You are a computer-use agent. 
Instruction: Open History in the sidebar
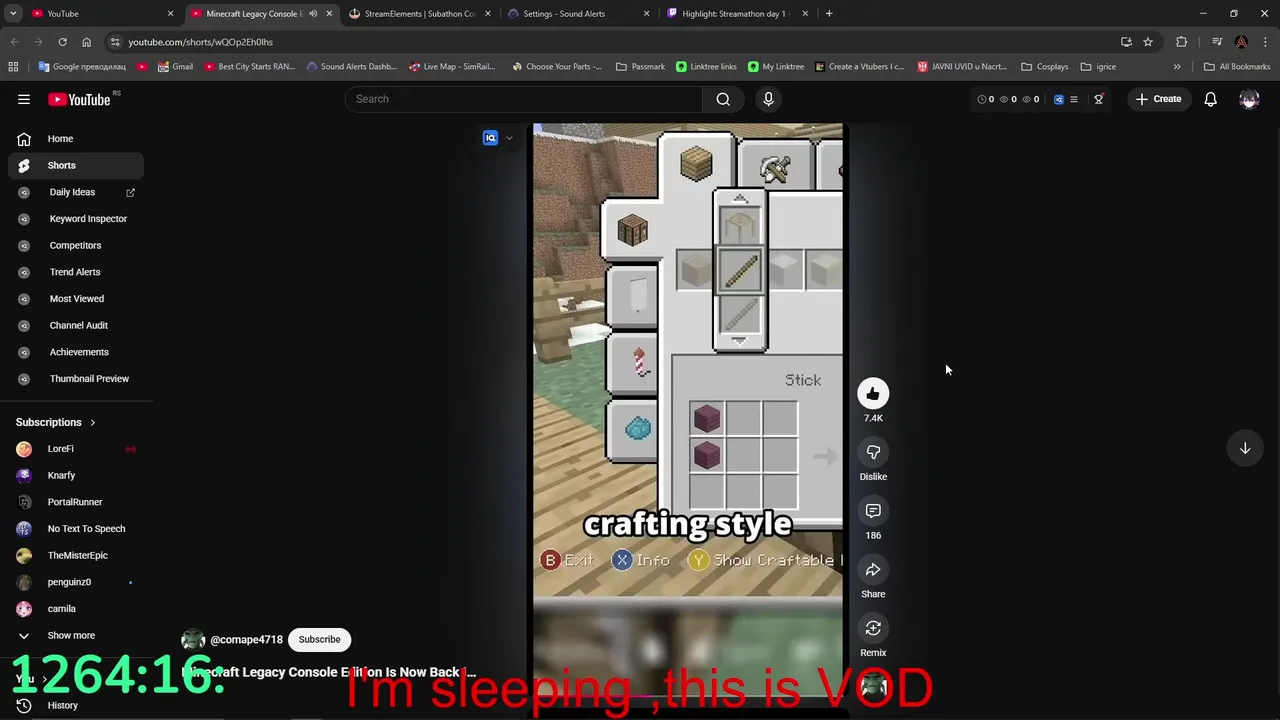pyautogui.click(x=76, y=705)
